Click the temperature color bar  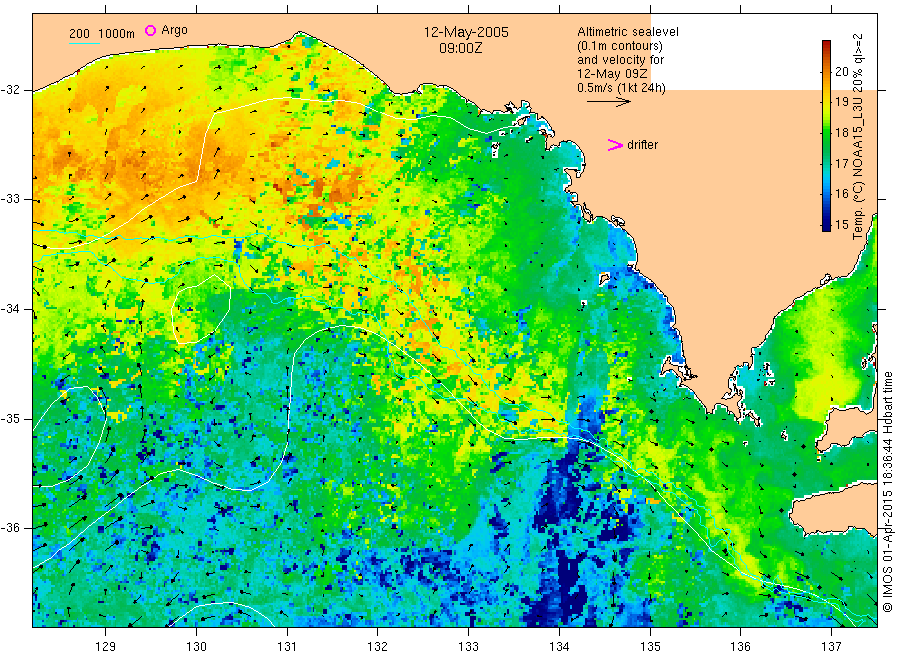(826, 135)
